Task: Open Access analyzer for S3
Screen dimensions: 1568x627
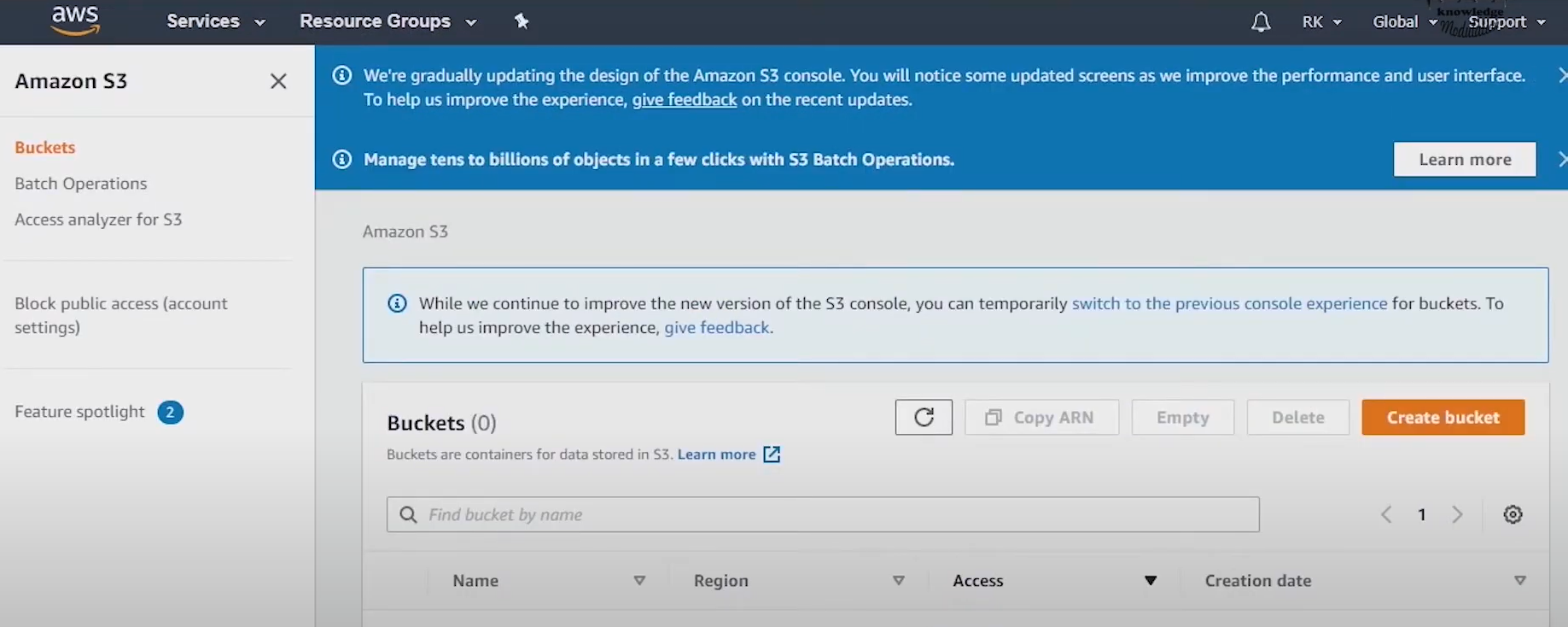Action: (98, 220)
